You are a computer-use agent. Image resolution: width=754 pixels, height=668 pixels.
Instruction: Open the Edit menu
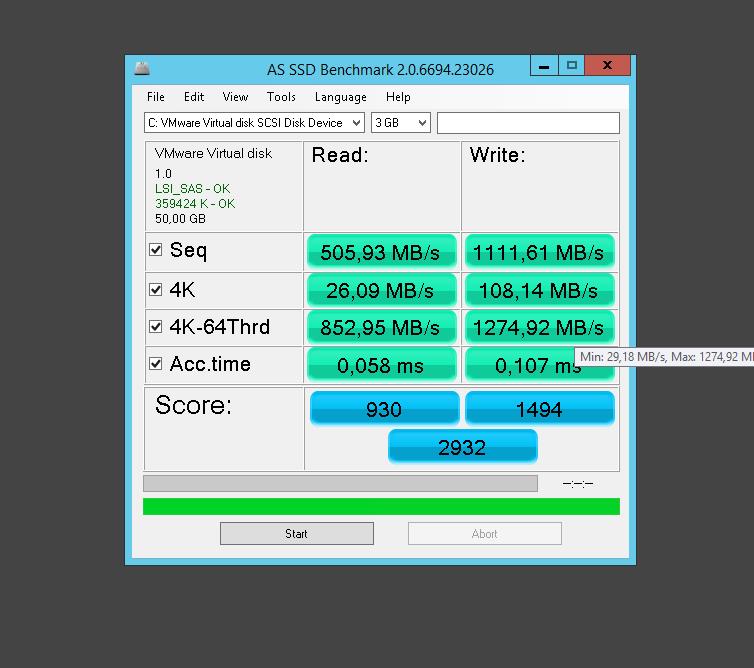point(194,97)
